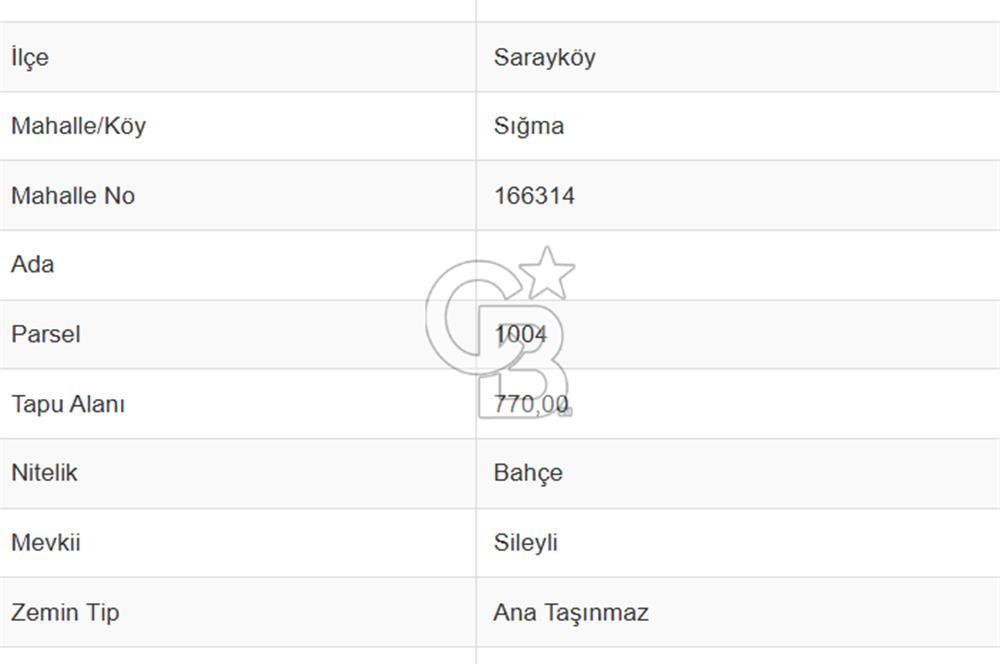1000x664 pixels.
Task: Click the Nitelik label
Action: pyautogui.click(x=44, y=473)
